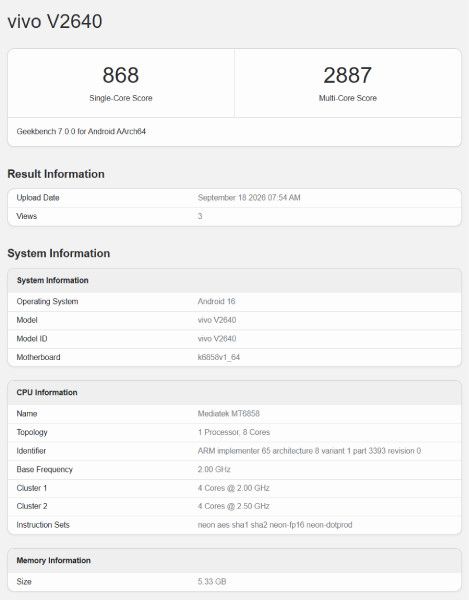Select the CPU 'Name' row label

click(27, 414)
